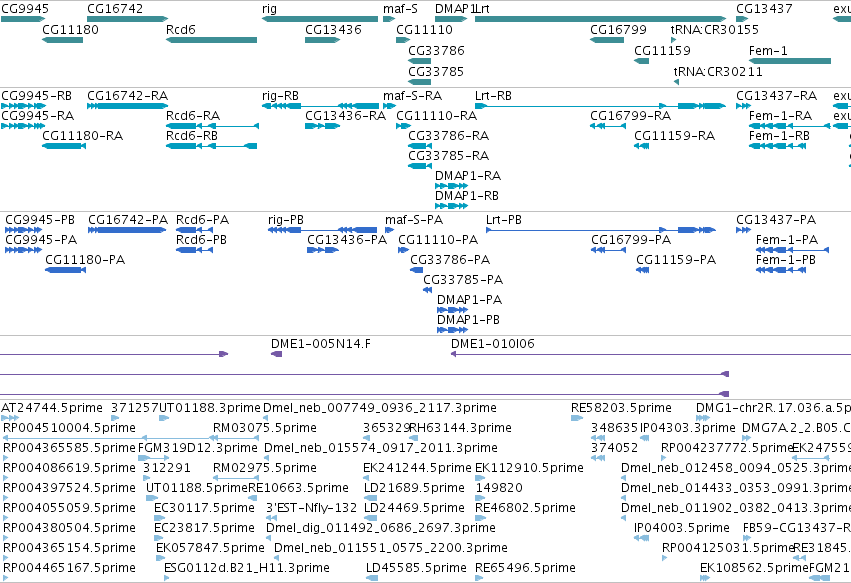851x583 pixels.
Task: Select the Rcd6-RA transcript label
Action: pyautogui.click(x=193, y=116)
